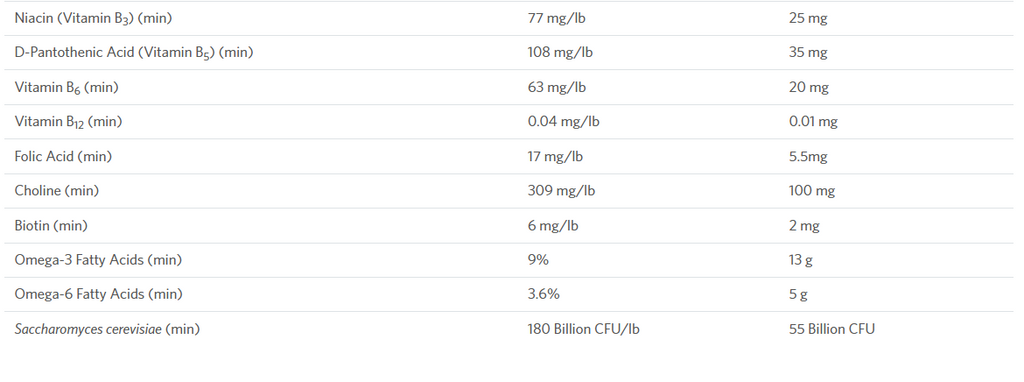The height and width of the screenshot is (382, 1024).
Task: Click the Saccharomyces cerevisiae italic label
Action: pyautogui.click(x=88, y=329)
